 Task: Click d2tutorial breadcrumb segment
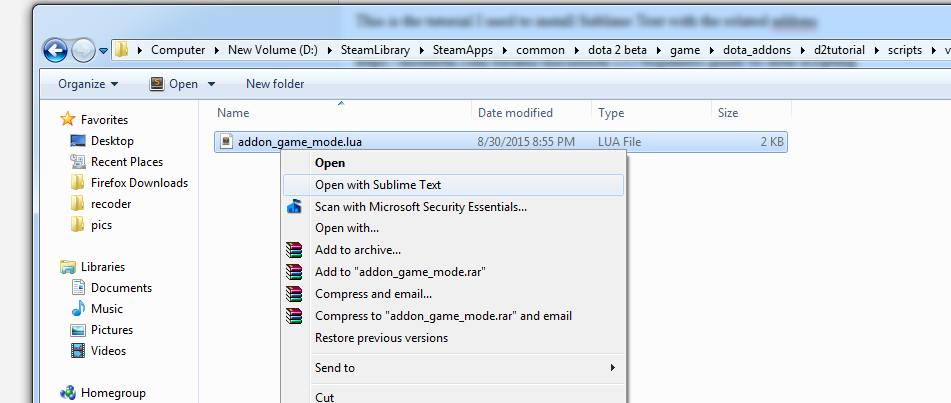coord(839,50)
